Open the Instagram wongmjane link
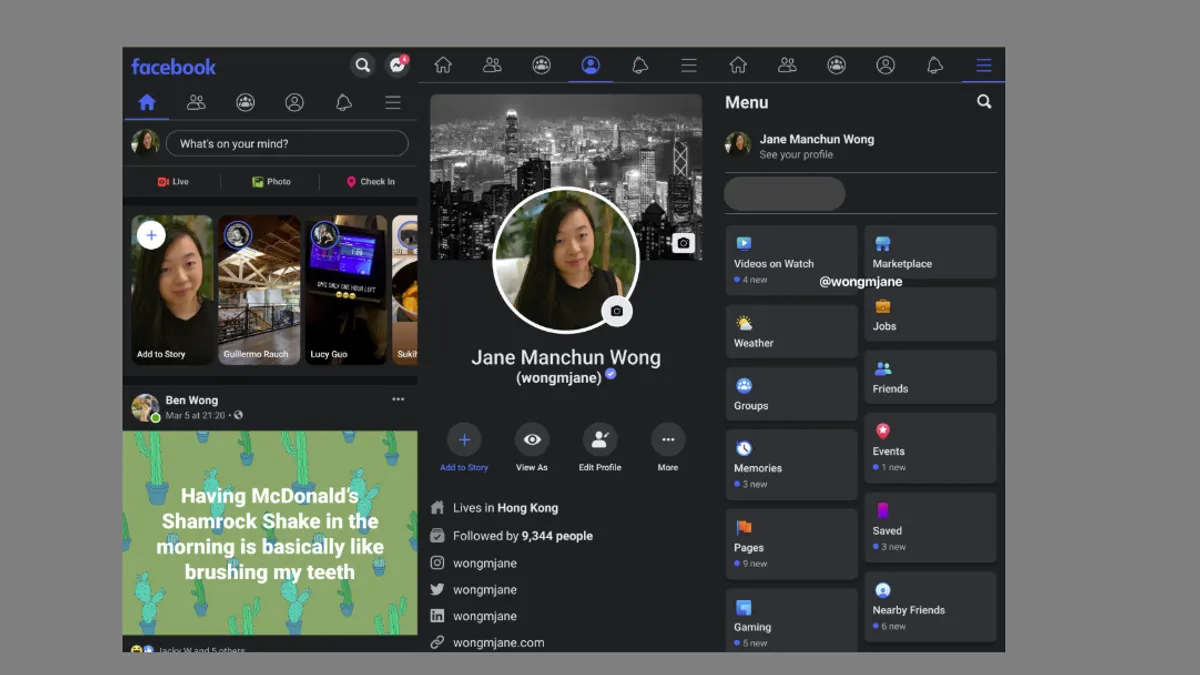This screenshot has height=675, width=1200. [474, 563]
